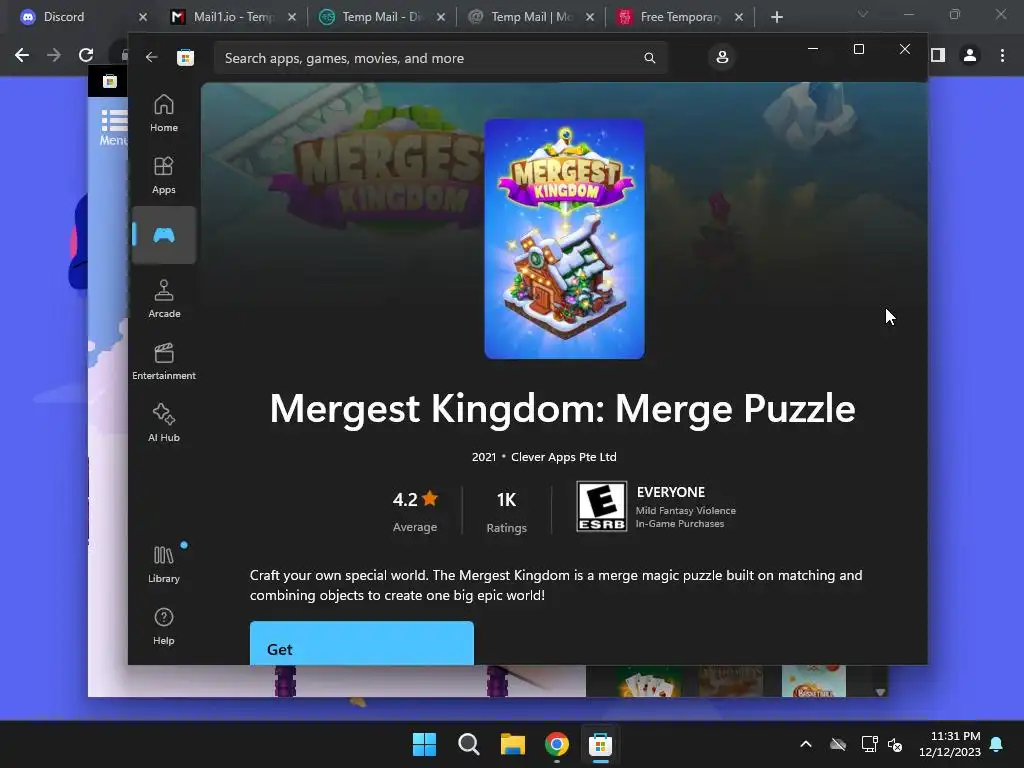The height and width of the screenshot is (768, 1024).
Task: Click the muted volume tray icon
Action: (x=895, y=744)
